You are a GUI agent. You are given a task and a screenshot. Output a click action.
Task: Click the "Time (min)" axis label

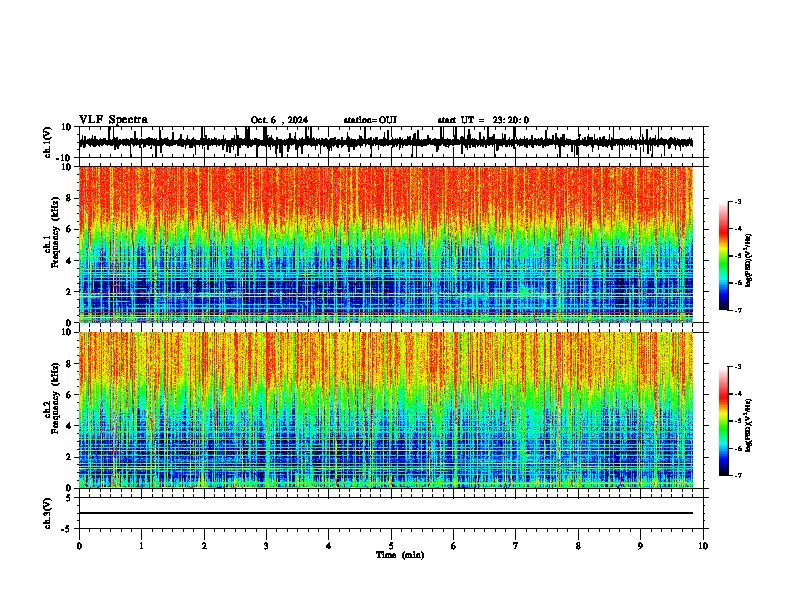tap(400, 555)
